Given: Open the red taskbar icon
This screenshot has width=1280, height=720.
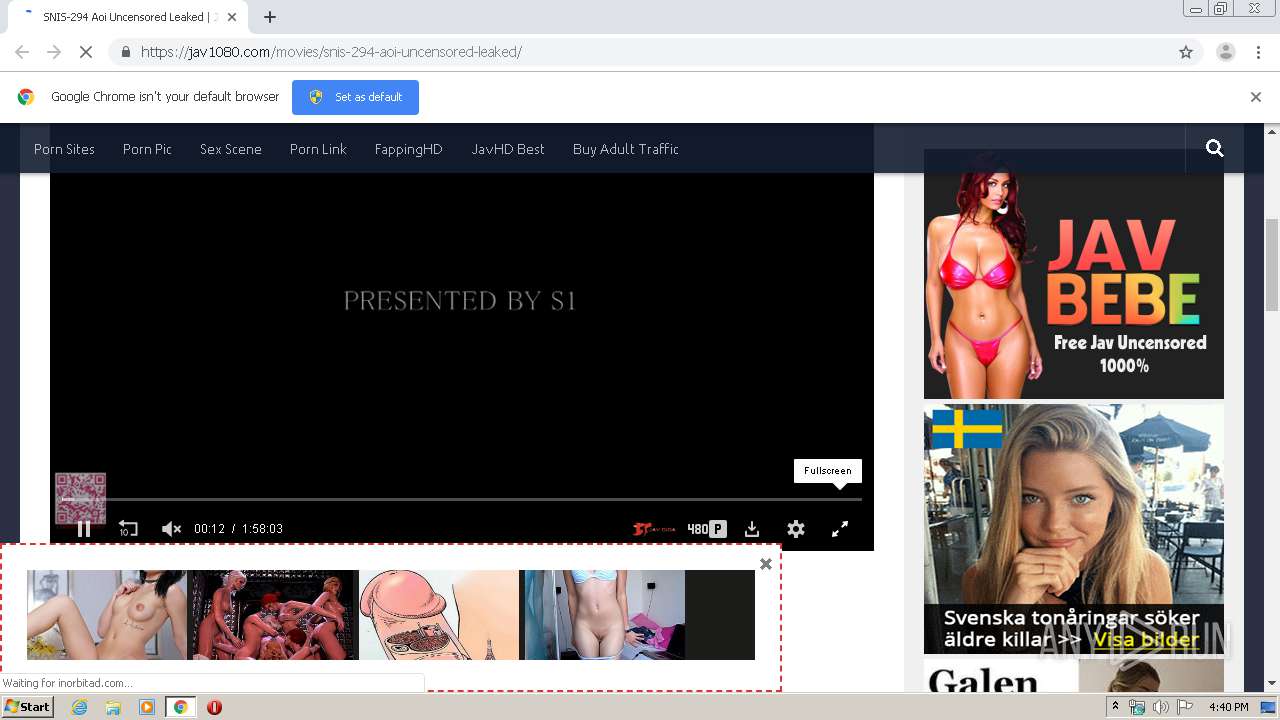Looking at the screenshot, I should tap(214, 707).
